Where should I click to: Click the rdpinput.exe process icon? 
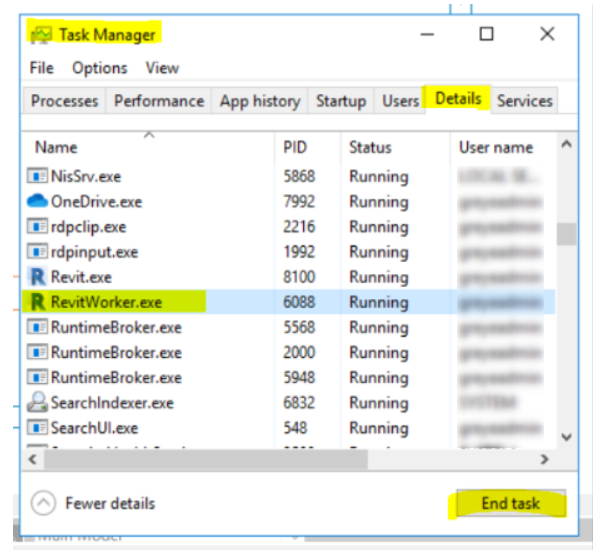pyautogui.click(x=37, y=252)
